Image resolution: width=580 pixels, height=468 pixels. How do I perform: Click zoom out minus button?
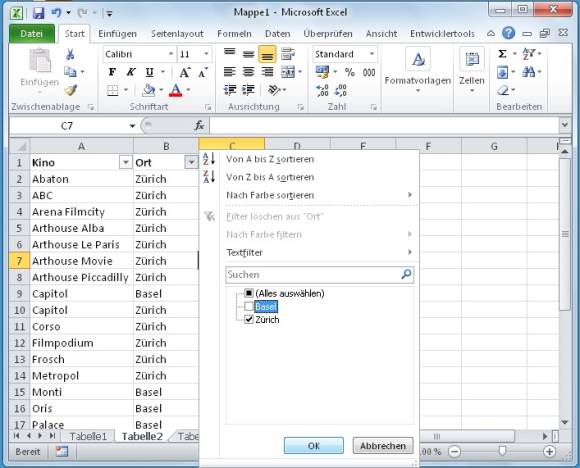coord(454,452)
